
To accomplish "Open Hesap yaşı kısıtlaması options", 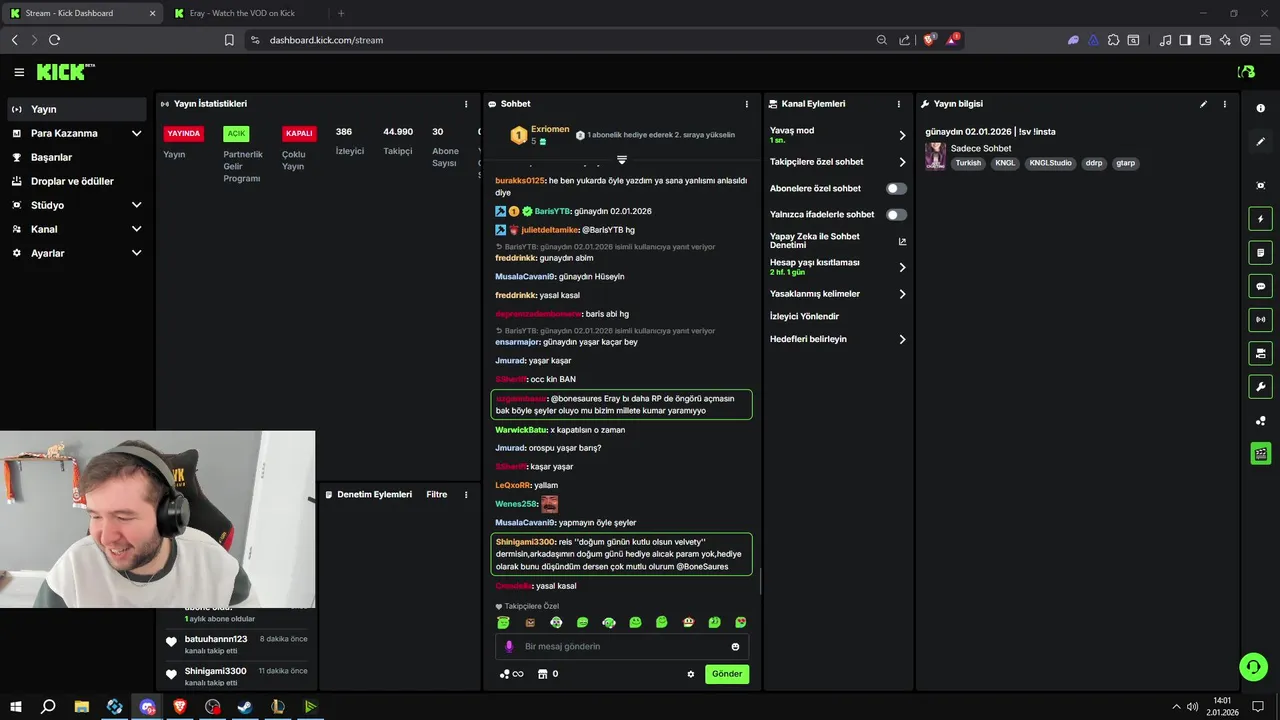I will click(x=838, y=267).
